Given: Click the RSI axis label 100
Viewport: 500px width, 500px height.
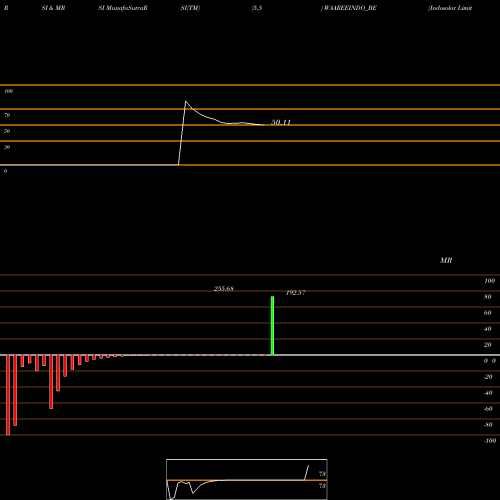Looking at the screenshot, I should pyautogui.click(x=8, y=91).
